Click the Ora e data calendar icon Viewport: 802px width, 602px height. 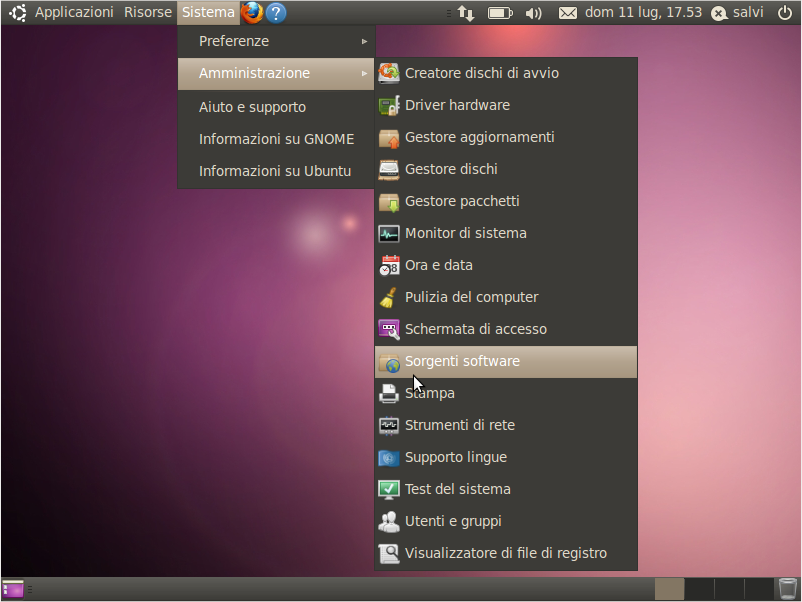point(389,265)
